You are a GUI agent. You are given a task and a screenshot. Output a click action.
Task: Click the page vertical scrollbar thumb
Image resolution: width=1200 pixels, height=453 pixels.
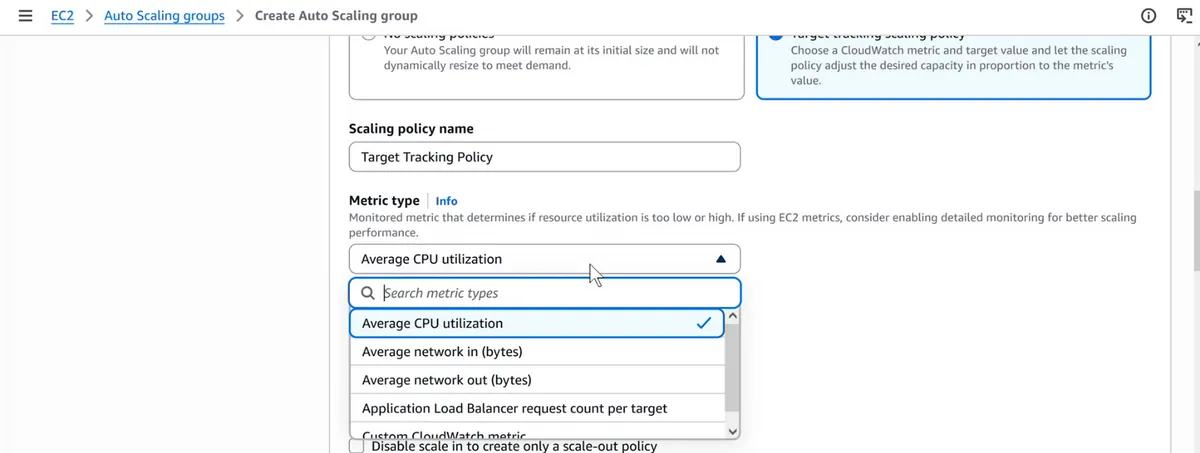coord(1195,230)
